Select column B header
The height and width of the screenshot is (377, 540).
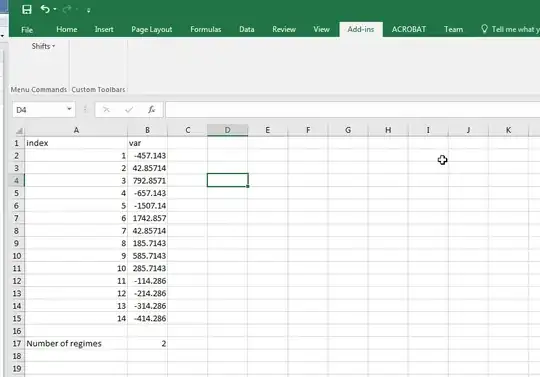point(147,130)
